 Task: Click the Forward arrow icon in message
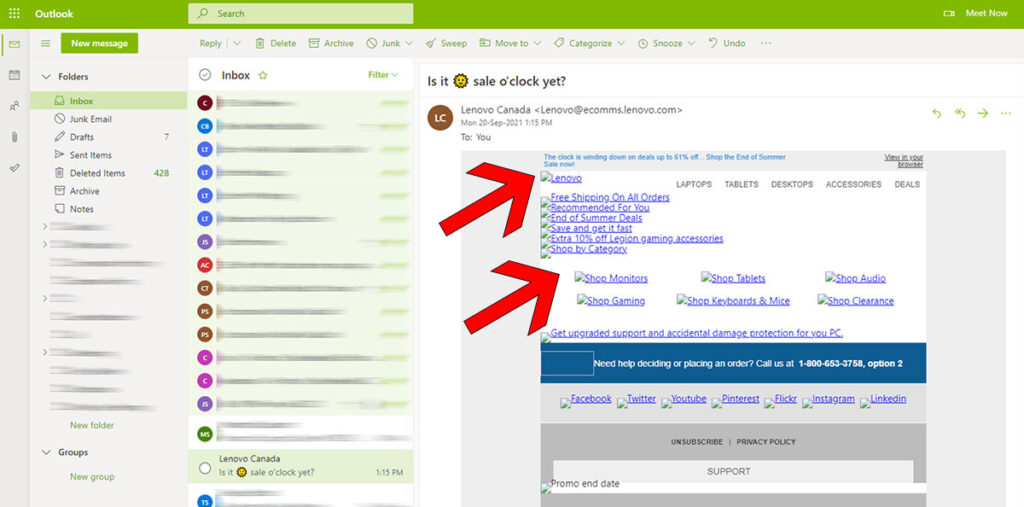(983, 113)
